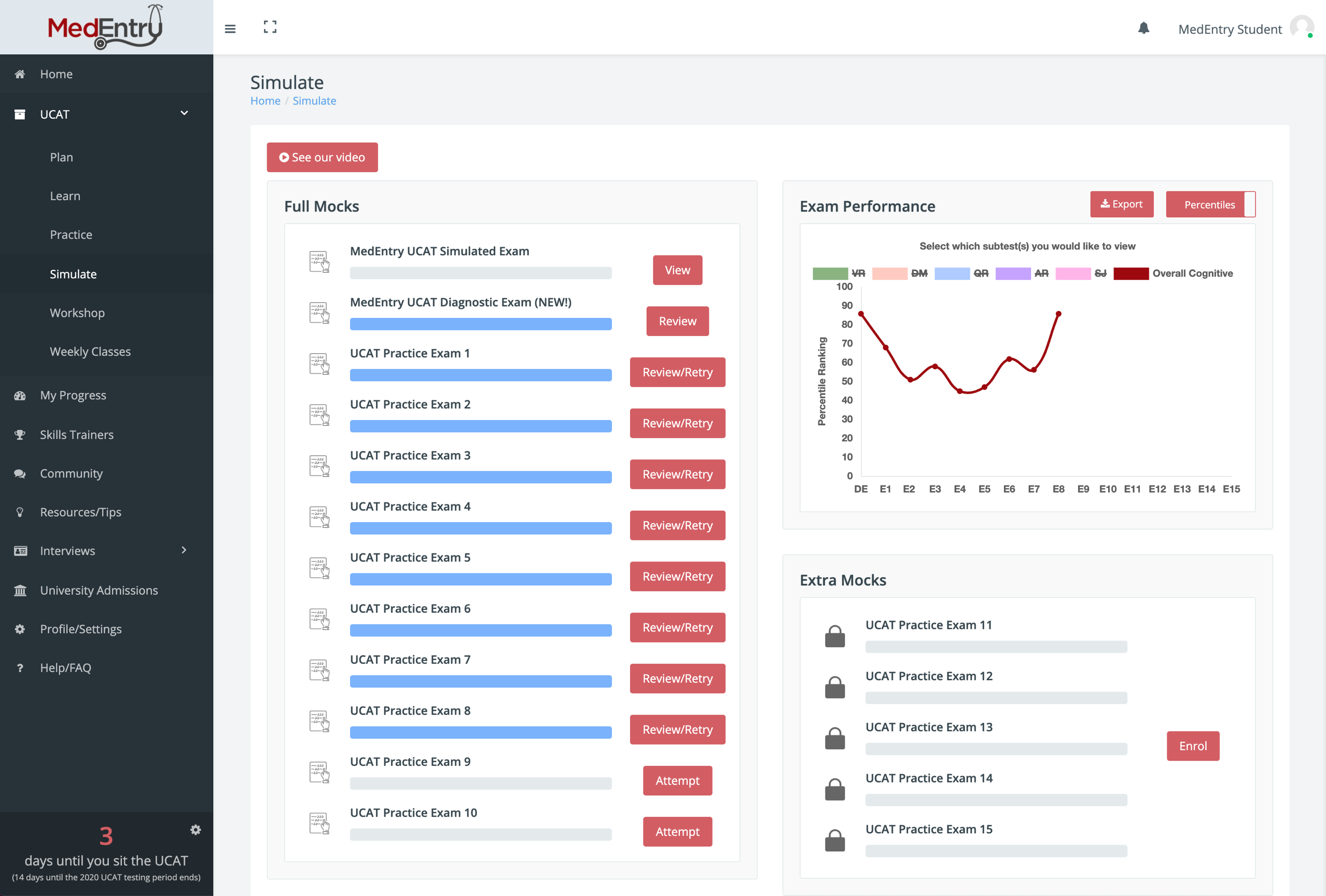This screenshot has height=896, width=1326.
Task: Click the exam icon beside UCAT Practice Exam 5
Action: click(319, 568)
